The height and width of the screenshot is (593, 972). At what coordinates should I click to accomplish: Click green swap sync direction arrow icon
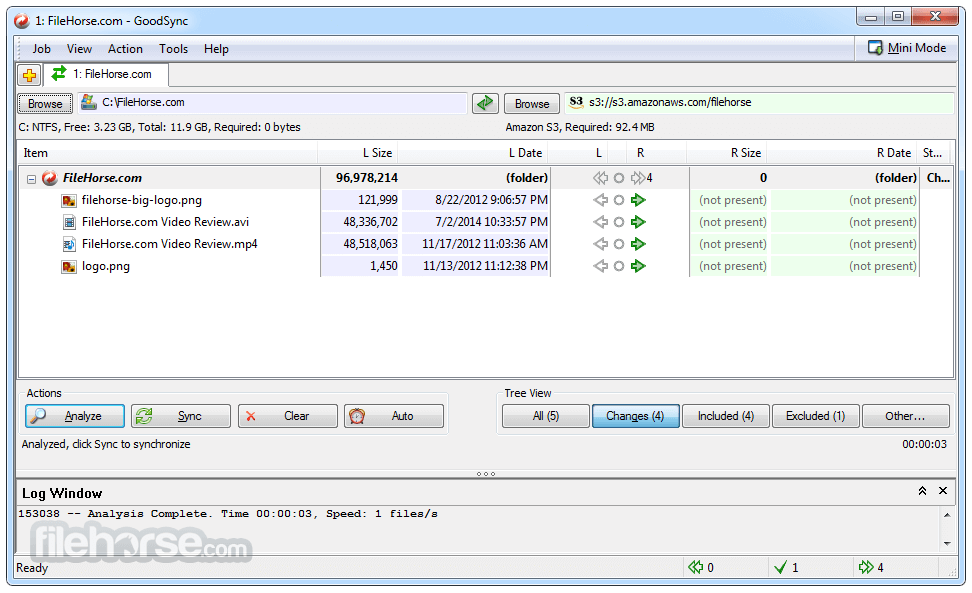click(x=485, y=103)
